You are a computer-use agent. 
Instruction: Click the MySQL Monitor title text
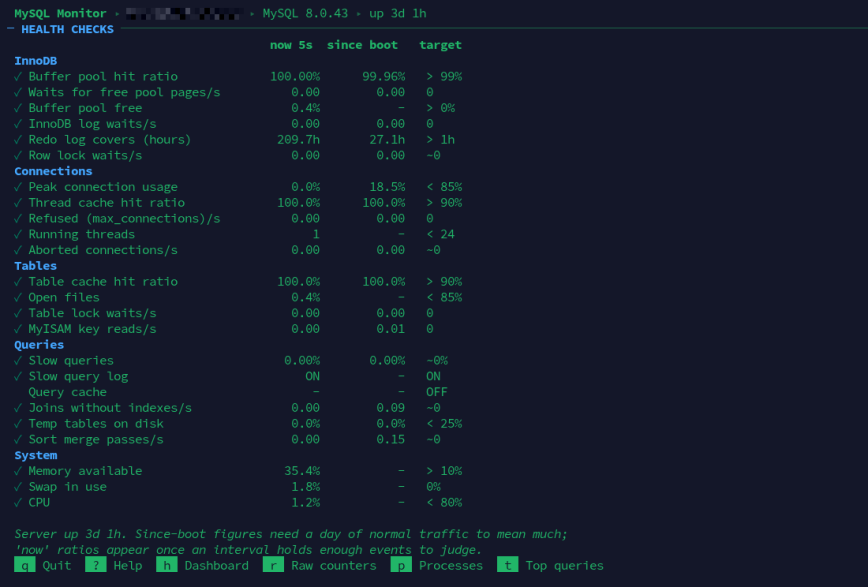pos(60,13)
